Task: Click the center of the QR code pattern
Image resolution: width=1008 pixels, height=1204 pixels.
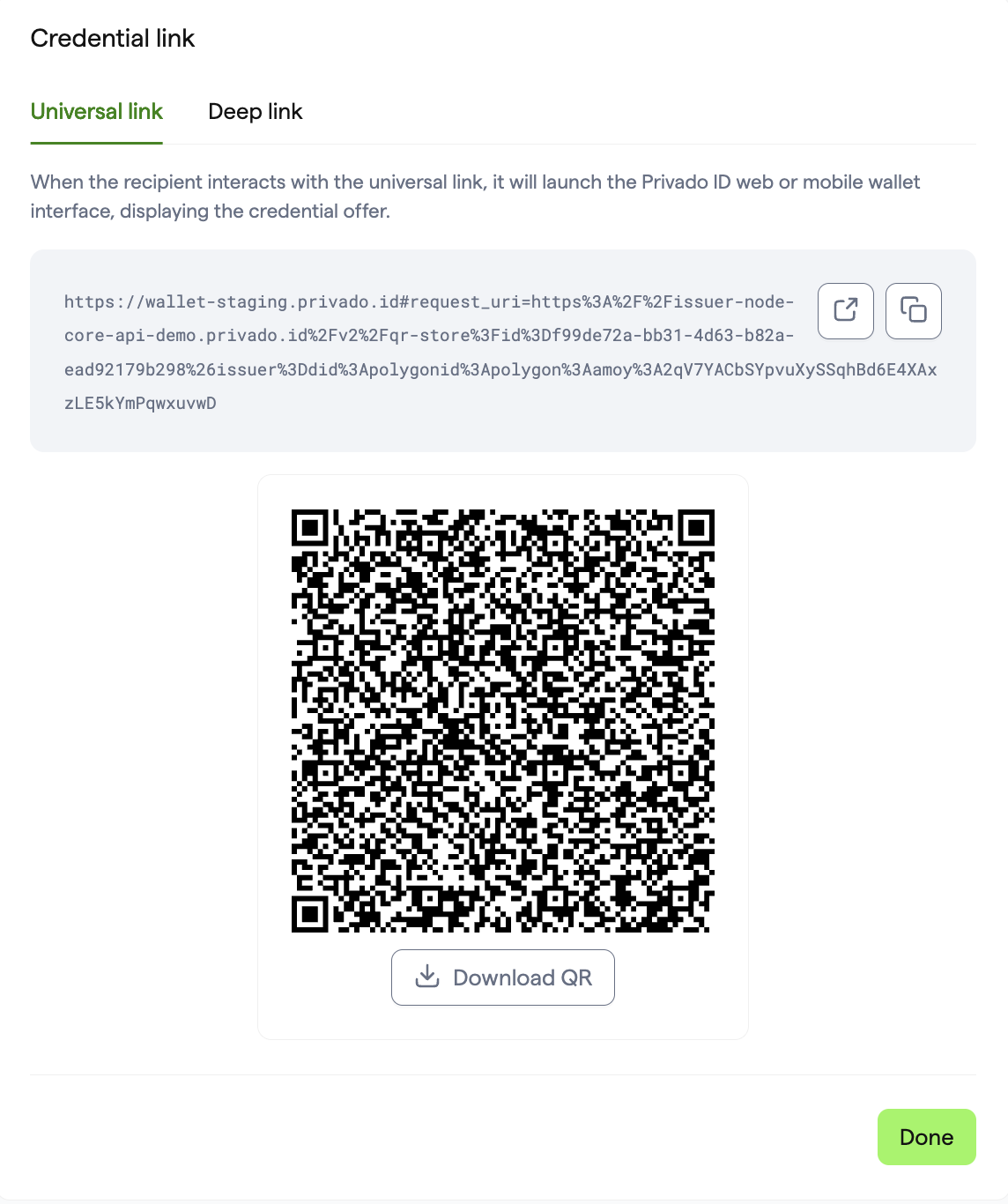Action: click(x=502, y=720)
